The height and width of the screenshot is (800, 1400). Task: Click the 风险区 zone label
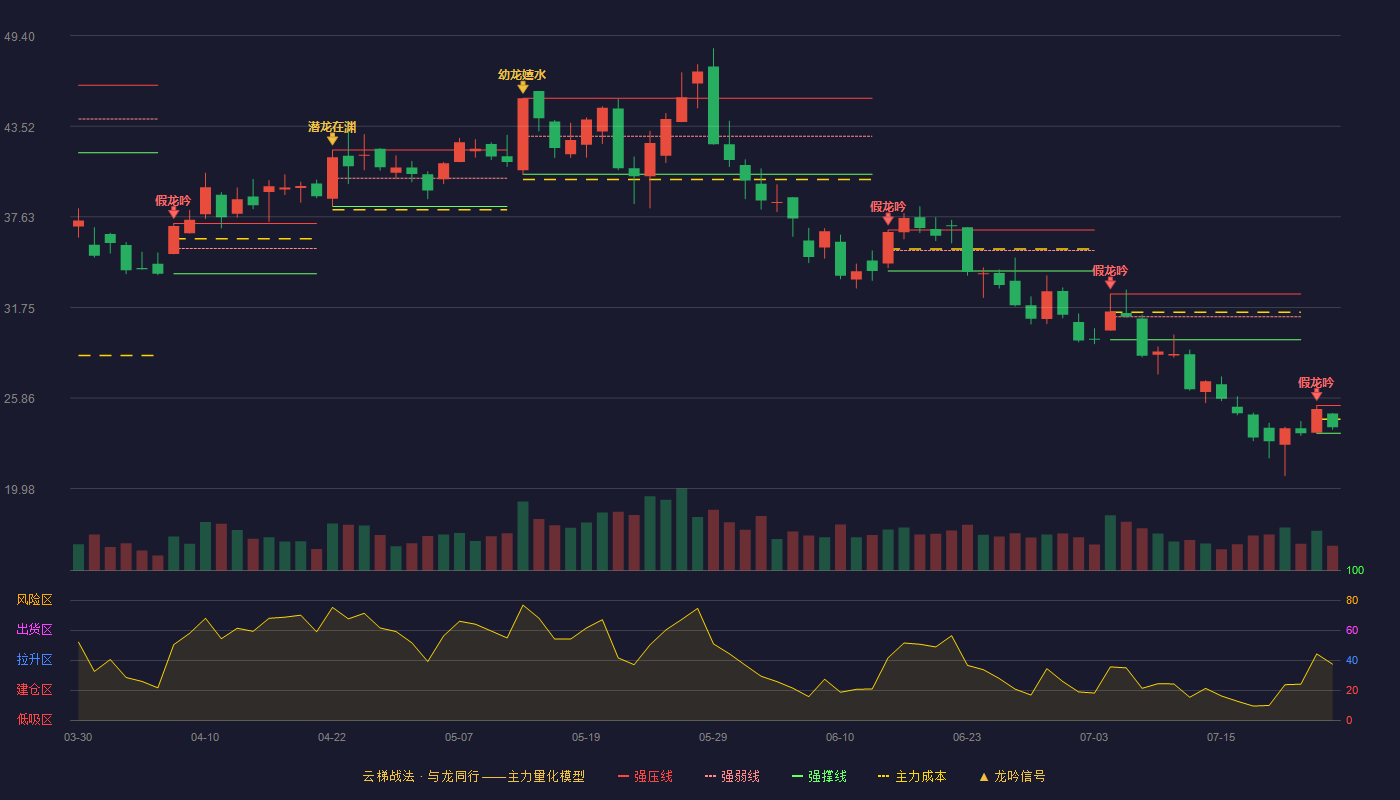pyautogui.click(x=34, y=600)
